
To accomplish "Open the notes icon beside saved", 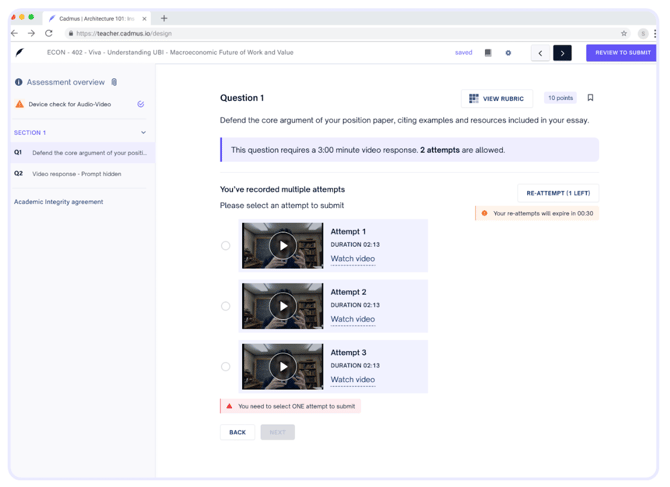I will (488, 53).
